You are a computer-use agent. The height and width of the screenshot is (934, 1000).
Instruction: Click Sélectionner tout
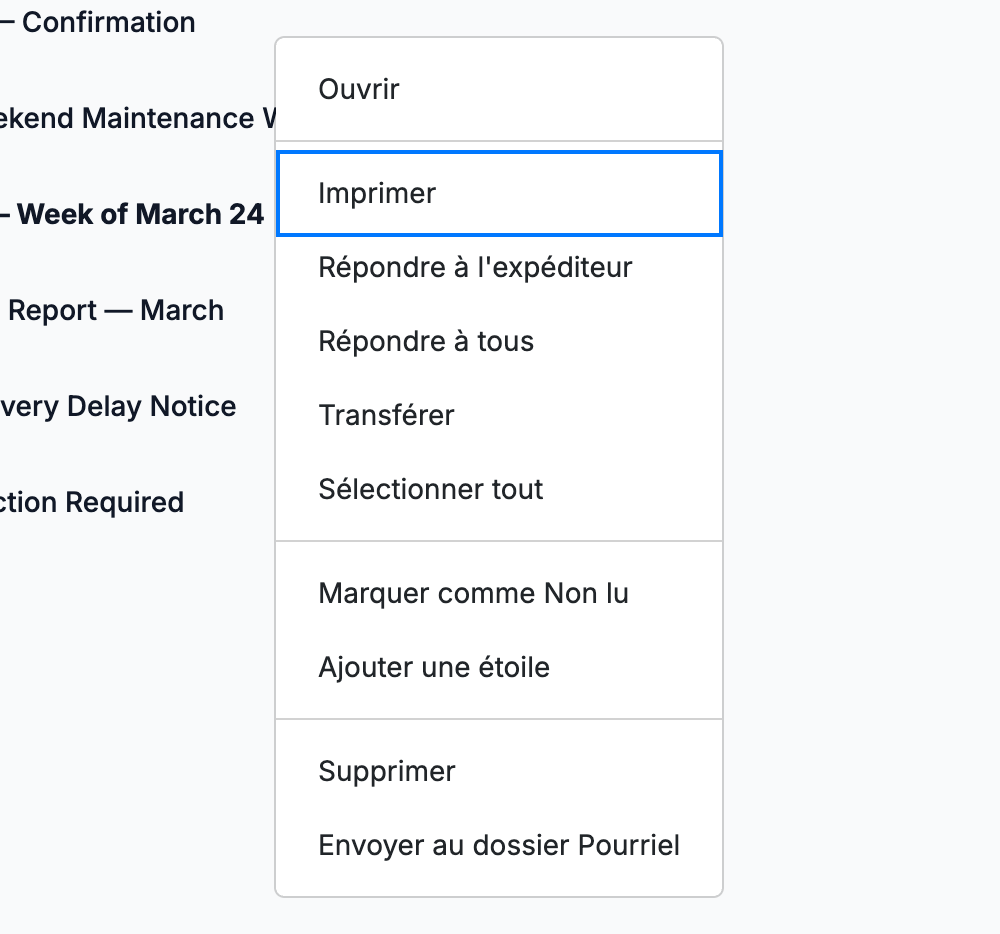point(499,489)
